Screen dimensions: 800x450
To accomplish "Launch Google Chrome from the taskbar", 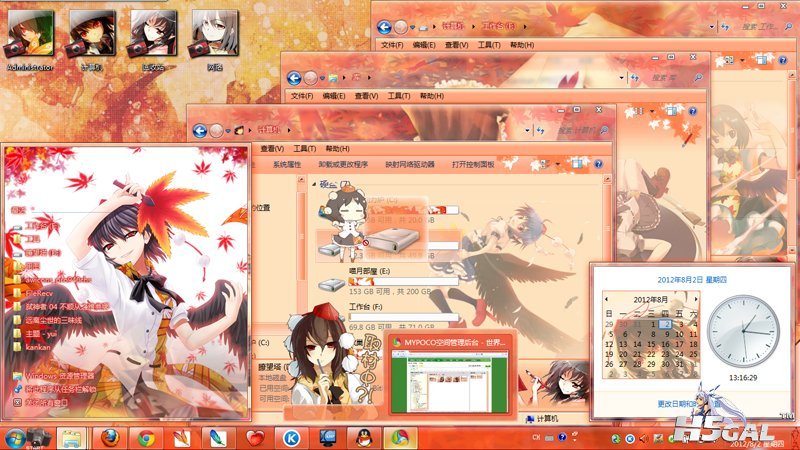I will 147,437.
